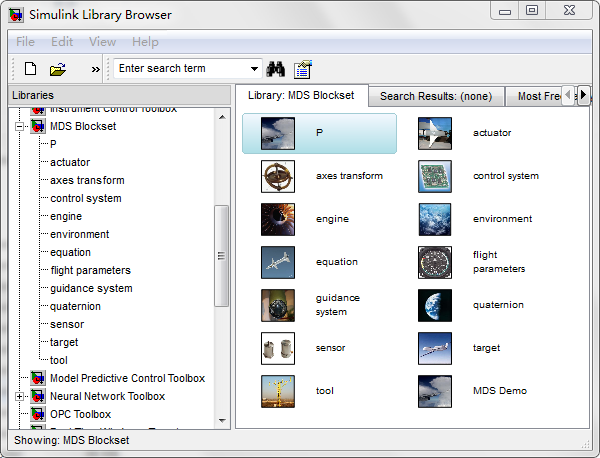Open the control system circuit board icon
This screenshot has height=458, width=600.
[x=435, y=176]
